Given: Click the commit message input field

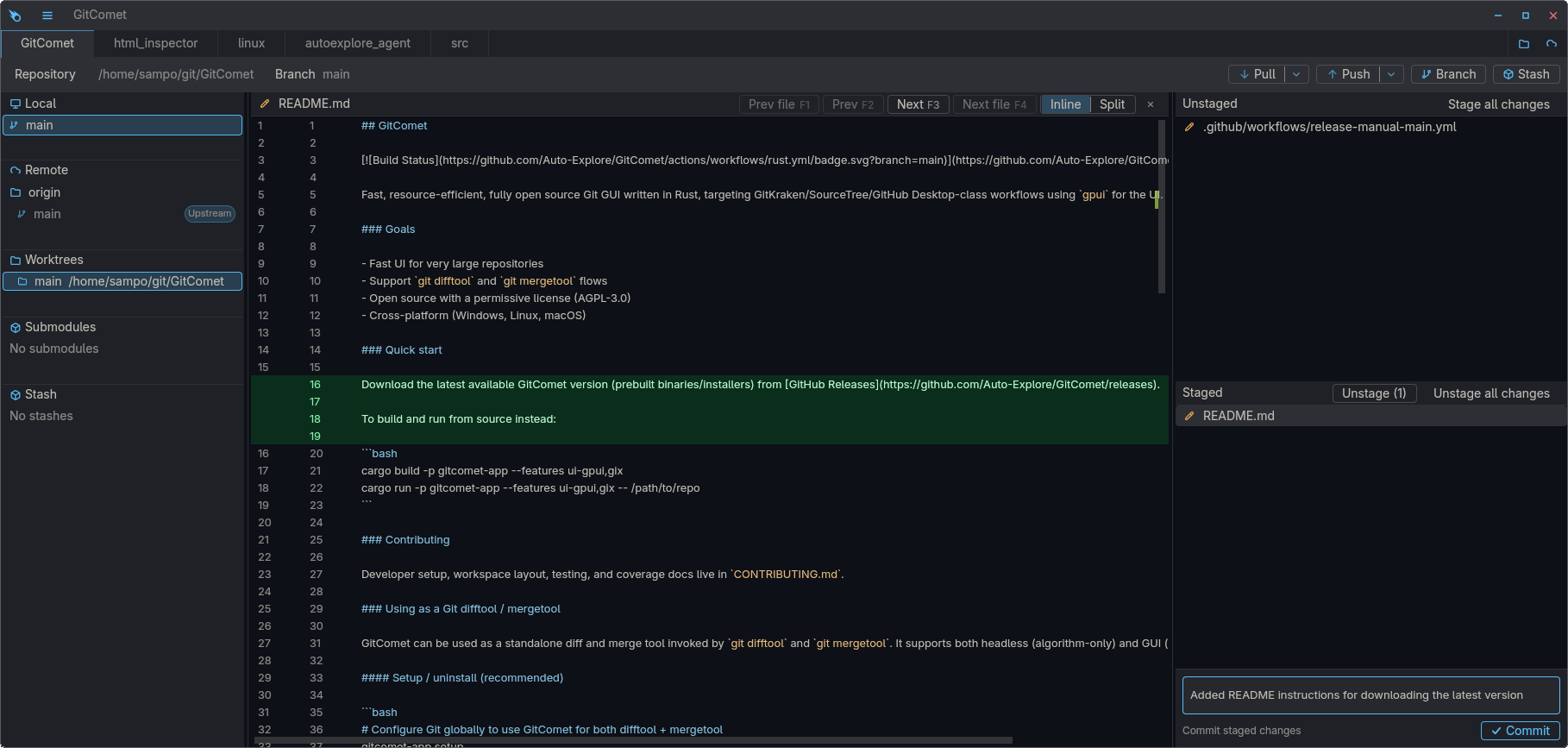Looking at the screenshot, I should coord(1370,695).
